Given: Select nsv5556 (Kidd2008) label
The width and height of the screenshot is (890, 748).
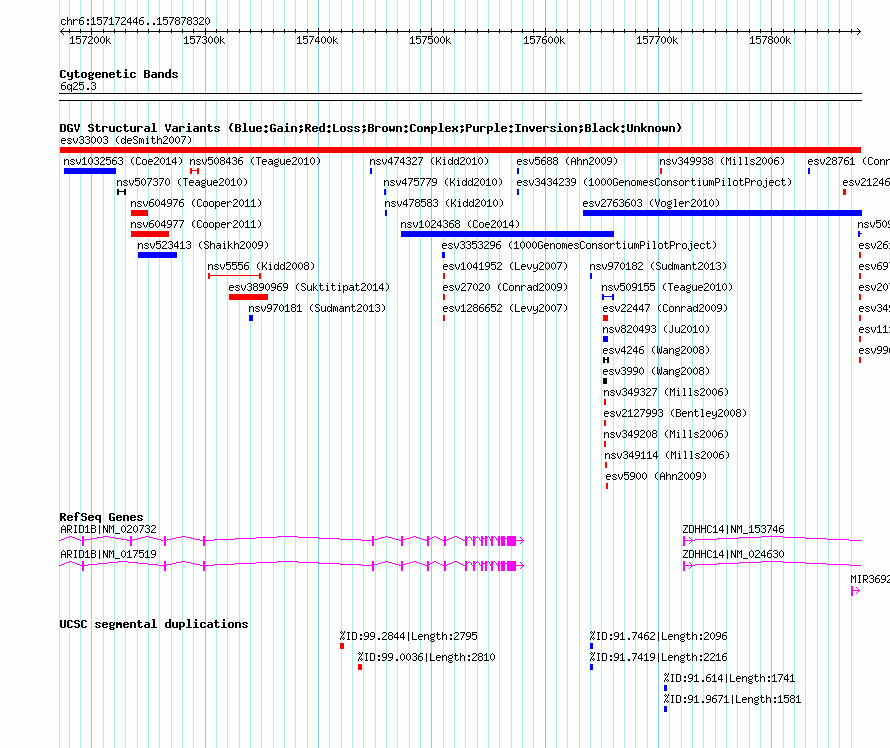Looking at the screenshot, I should tap(261, 266).
